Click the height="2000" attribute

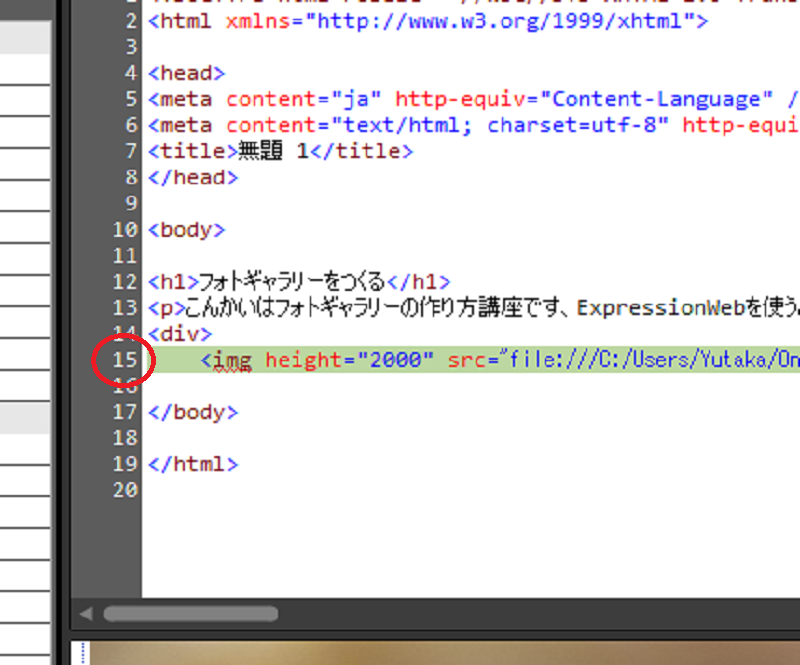pos(349,360)
